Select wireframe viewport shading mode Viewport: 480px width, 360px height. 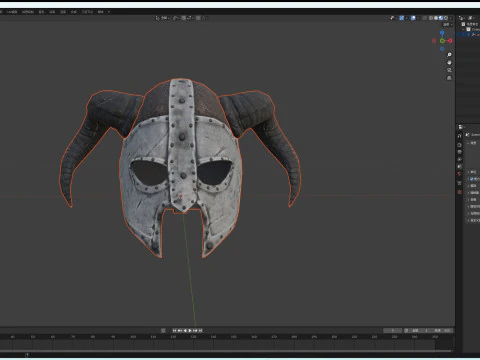(x=431, y=18)
